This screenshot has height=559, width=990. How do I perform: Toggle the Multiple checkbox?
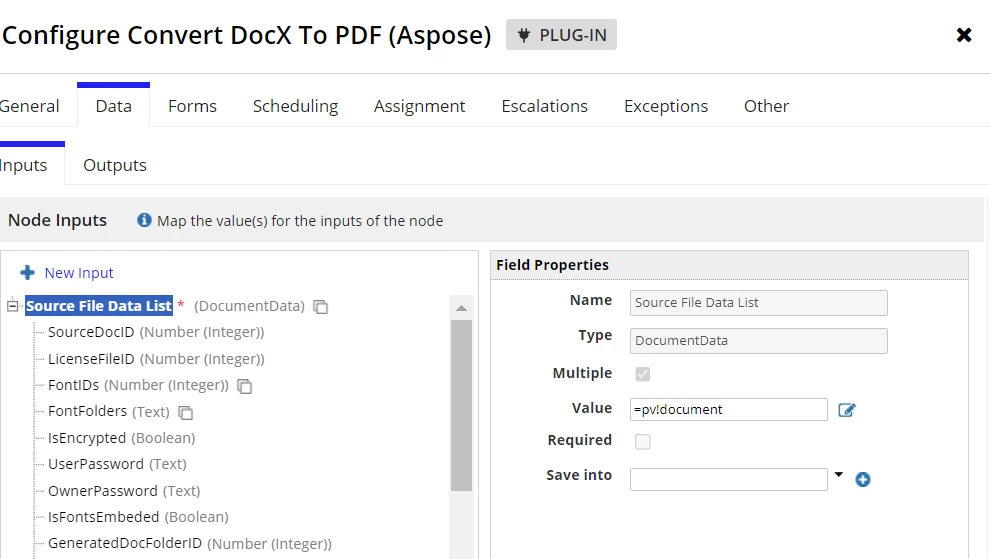tap(643, 374)
